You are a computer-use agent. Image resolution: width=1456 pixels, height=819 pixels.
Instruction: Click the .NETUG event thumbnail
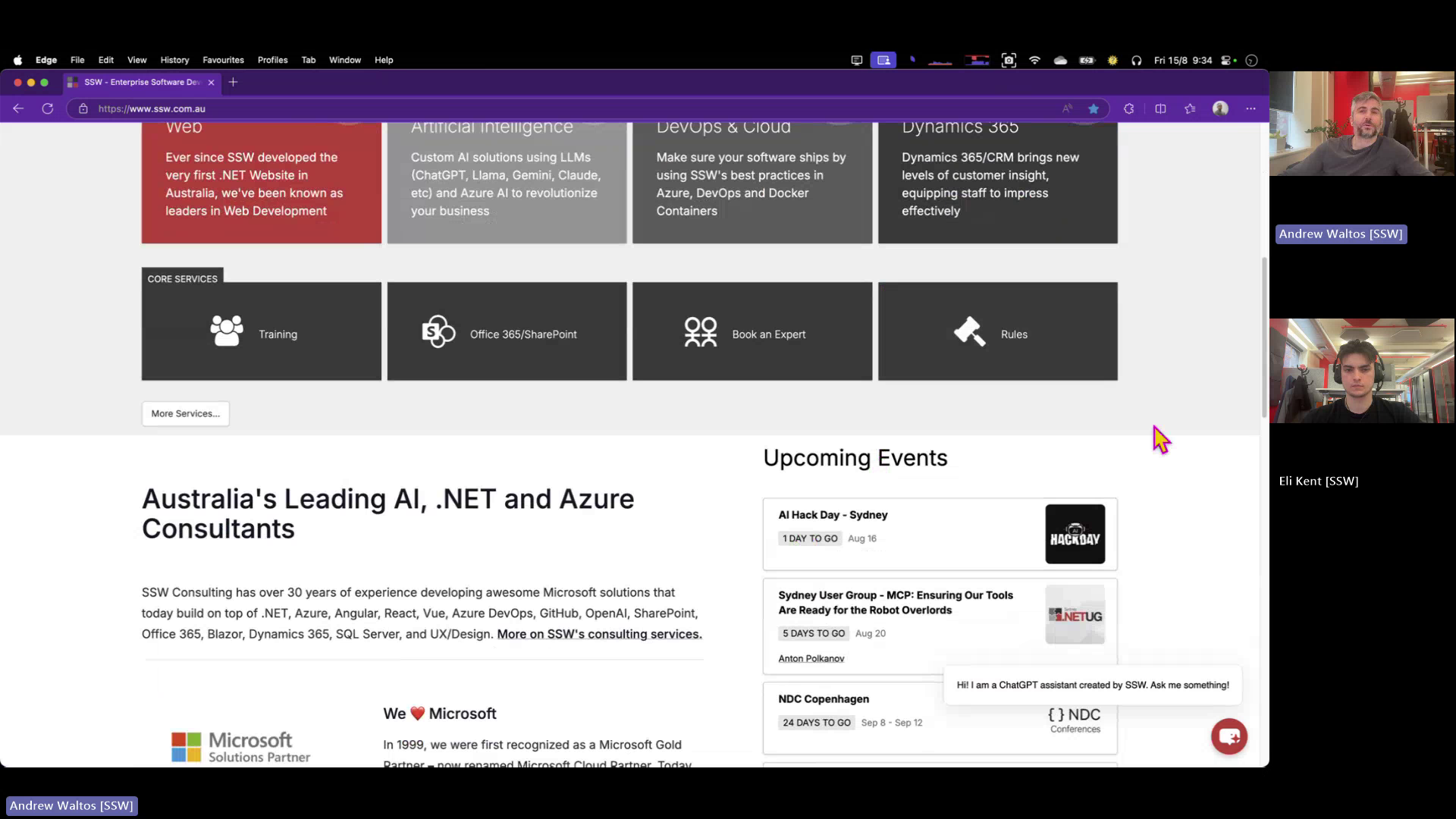click(1075, 615)
